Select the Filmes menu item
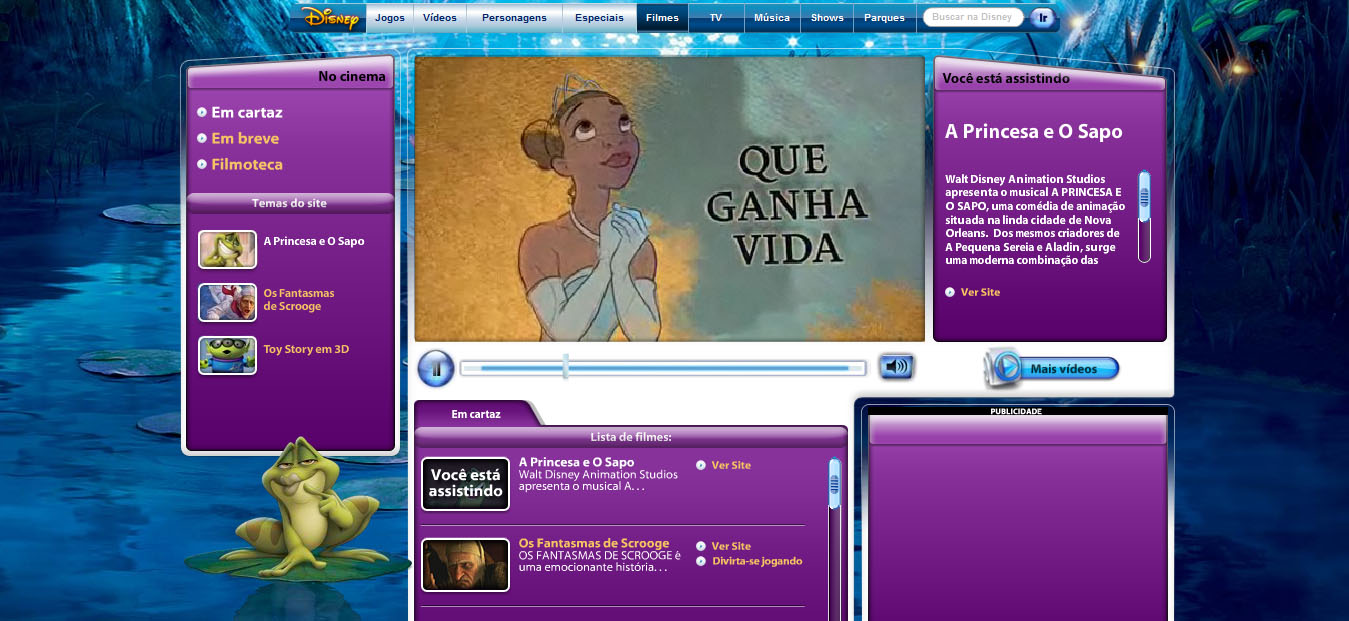Image resolution: width=1349 pixels, height=621 pixels. point(662,18)
